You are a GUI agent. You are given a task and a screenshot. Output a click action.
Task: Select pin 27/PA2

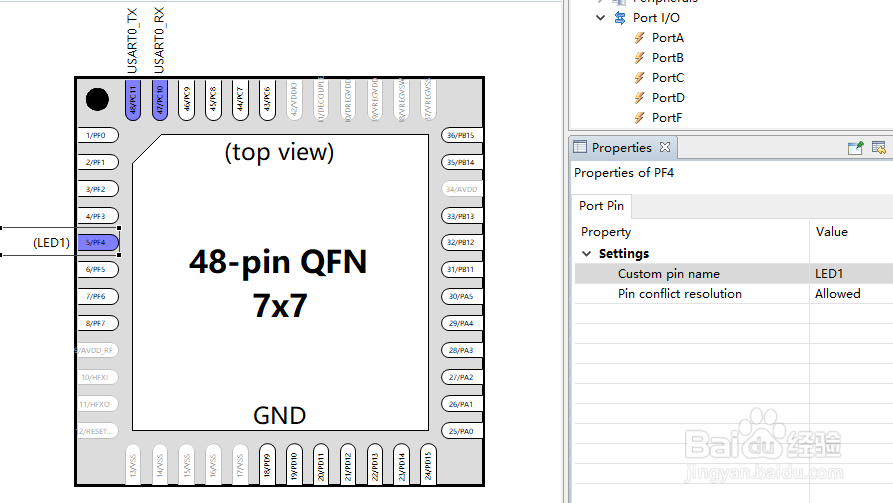[461, 377]
